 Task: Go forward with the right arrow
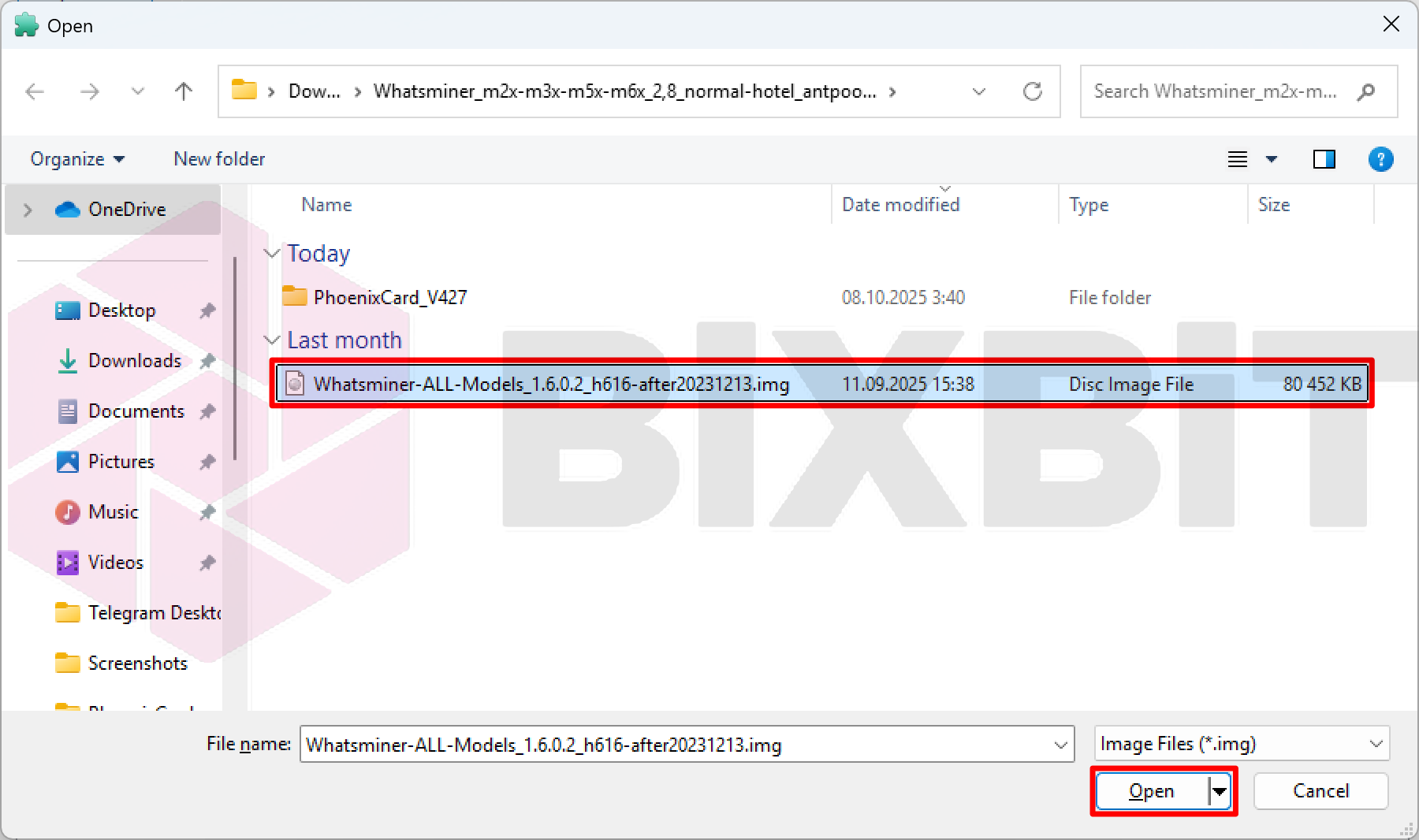point(90,91)
